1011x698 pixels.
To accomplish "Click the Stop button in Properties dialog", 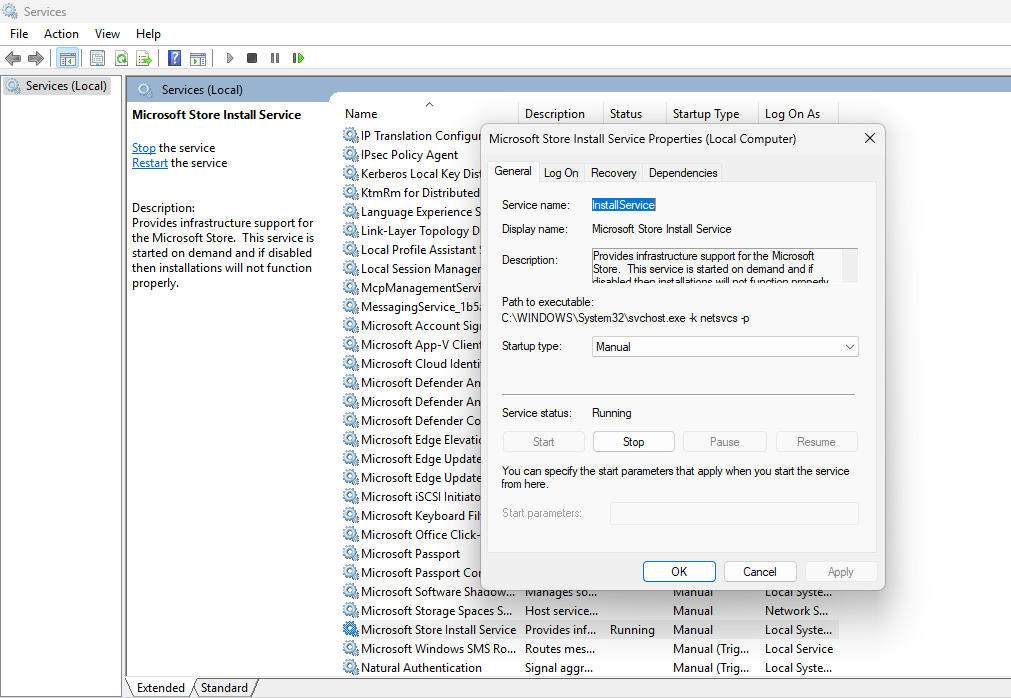I will tap(633, 442).
